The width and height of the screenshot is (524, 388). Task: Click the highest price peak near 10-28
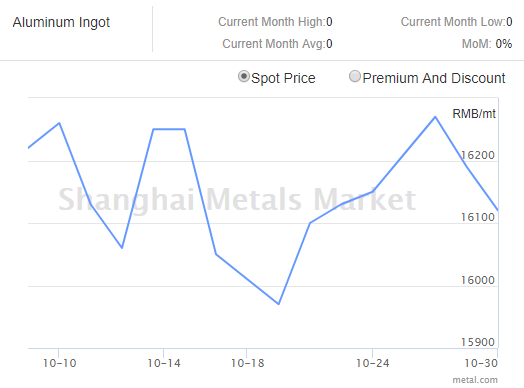[x=435, y=117]
